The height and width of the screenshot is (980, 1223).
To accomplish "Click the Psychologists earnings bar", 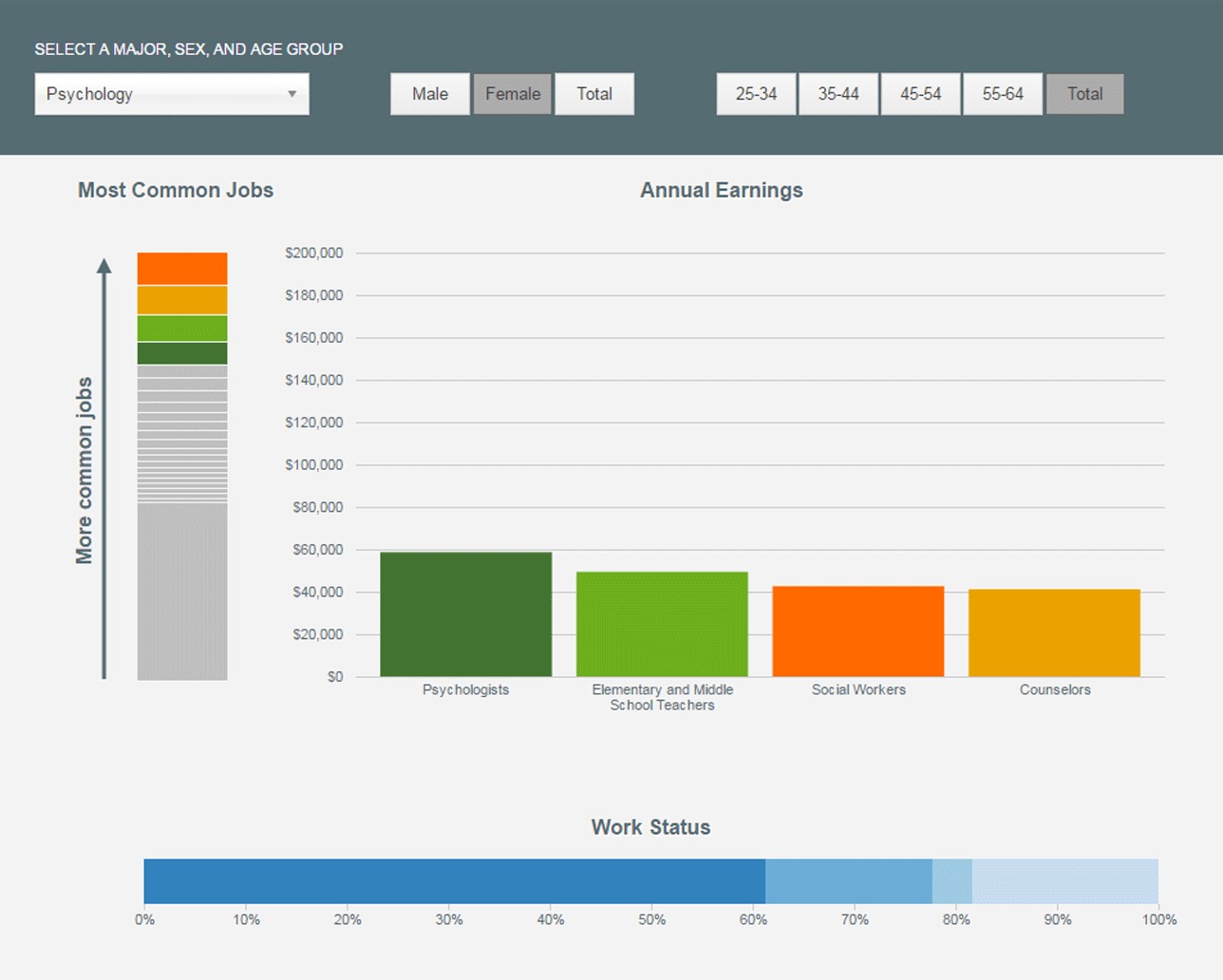I will (x=465, y=614).
